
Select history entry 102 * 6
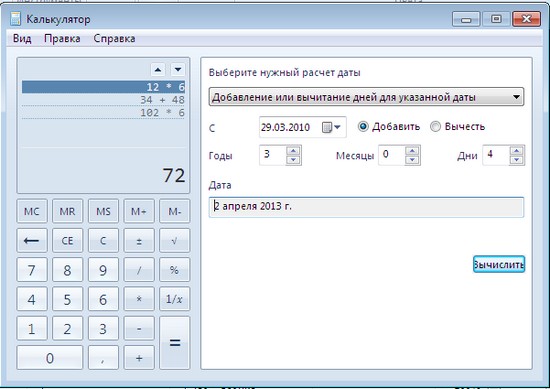click(x=103, y=113)
